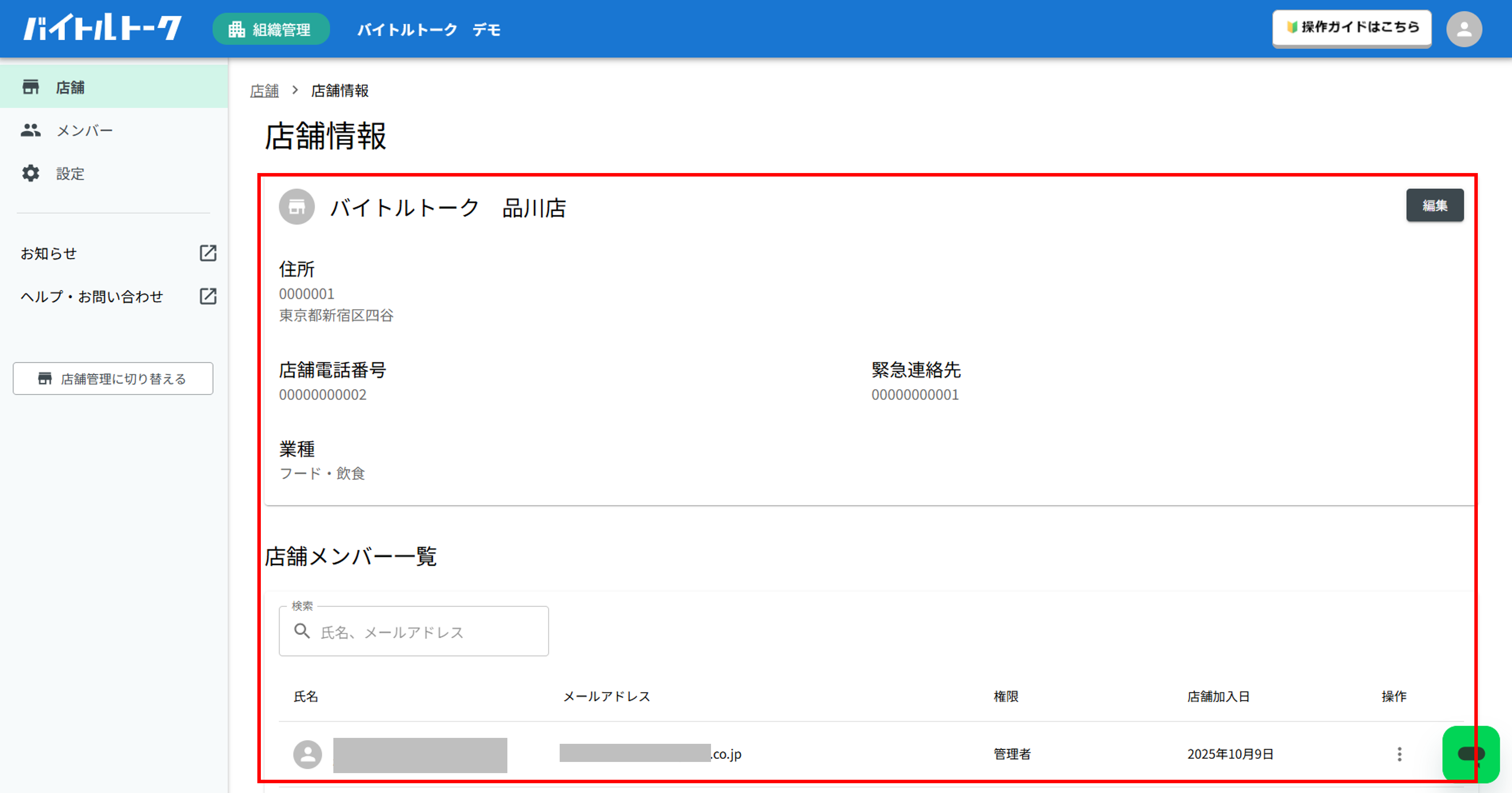Click the メールアドレス column header
This screenshot has height=793, width=1512.
[x=606, y=697]
